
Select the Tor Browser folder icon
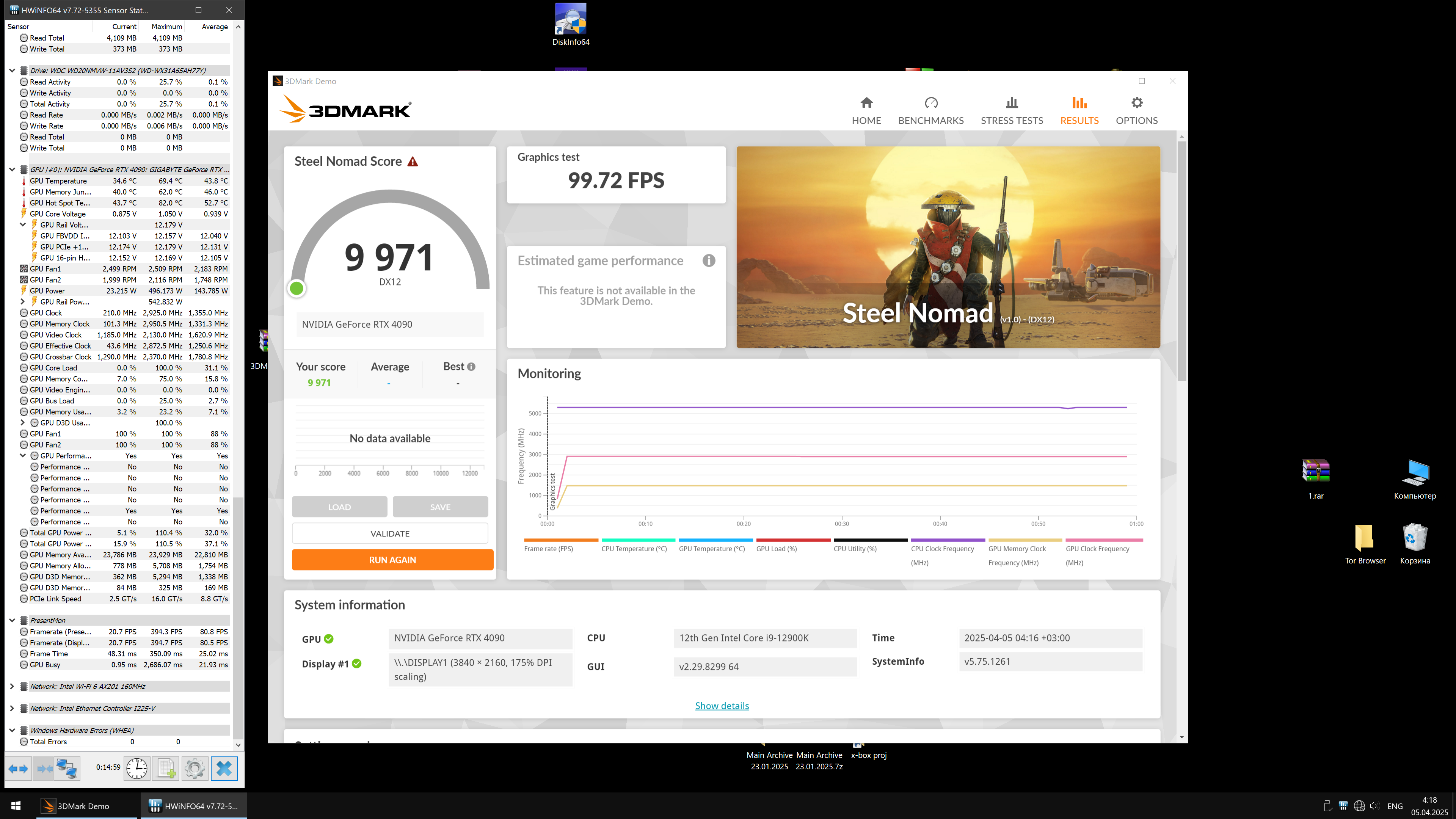tap(1365, 544)
